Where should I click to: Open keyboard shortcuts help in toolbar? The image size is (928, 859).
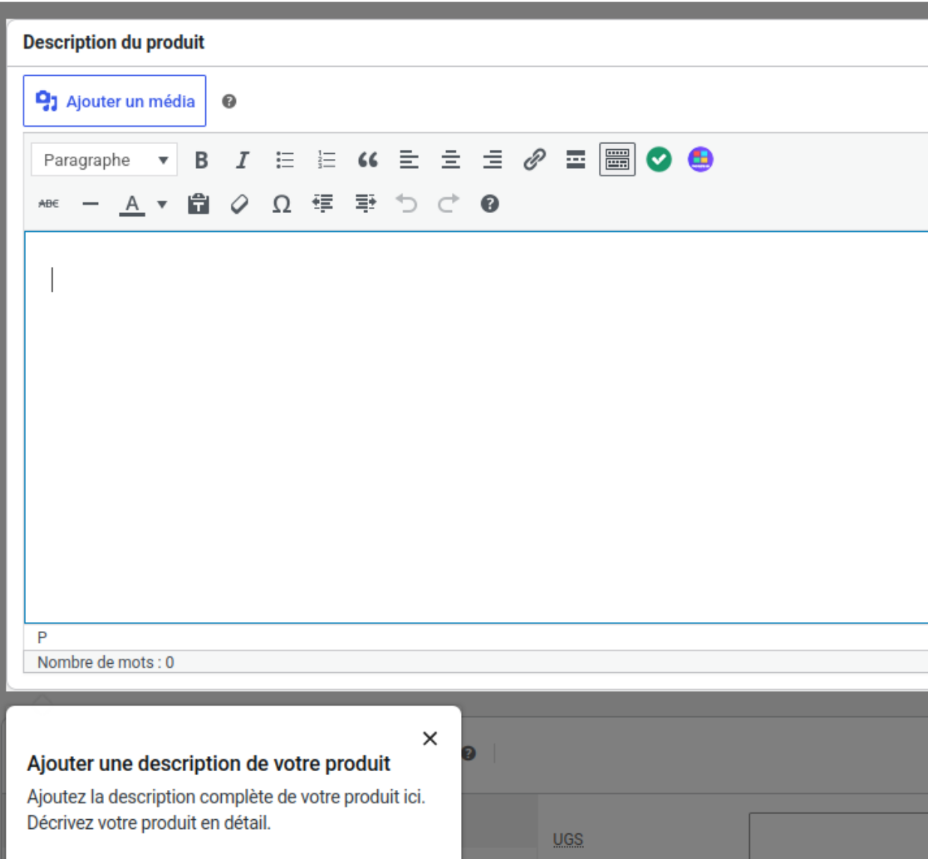pos(489,204)
